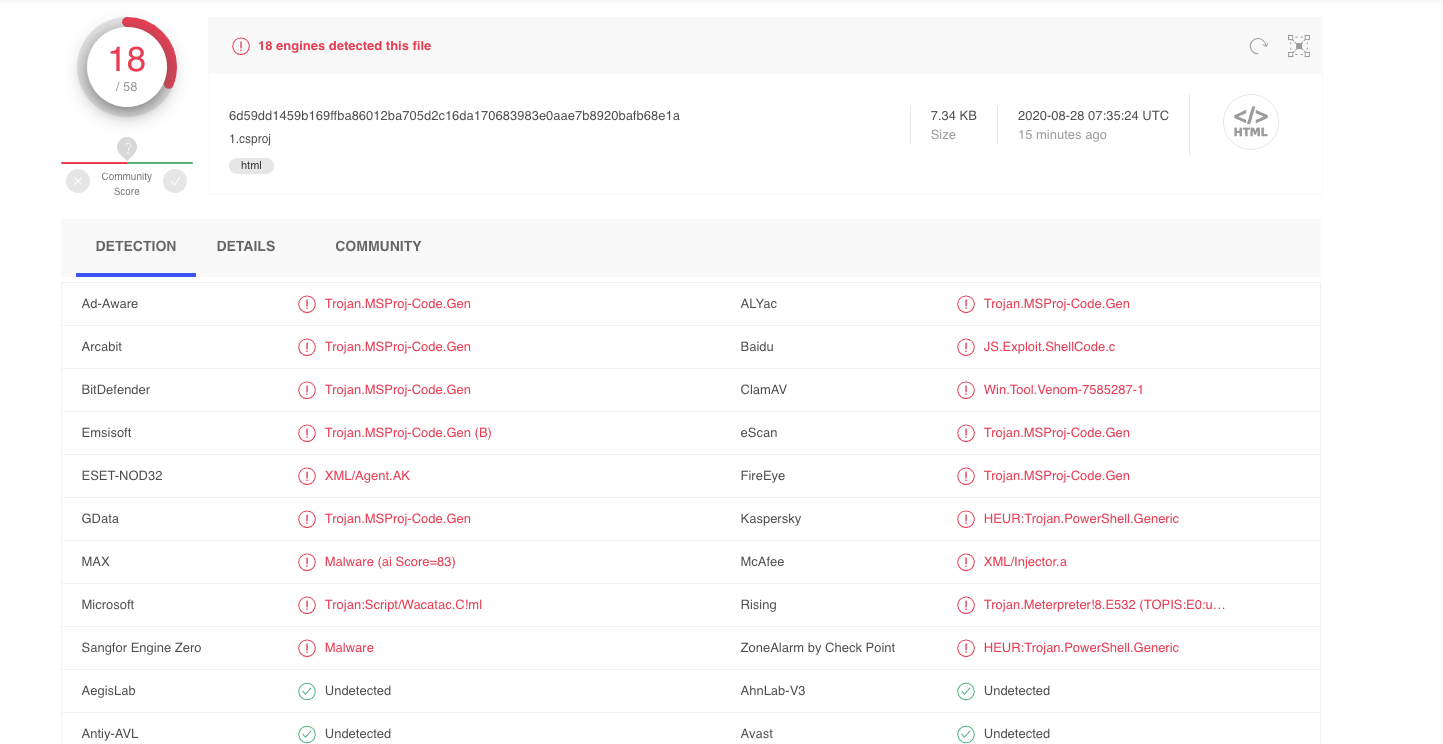Switch to the DETECTION tab
The height and width of the screenshot is (744, 1443).
[x=136, y=246]
